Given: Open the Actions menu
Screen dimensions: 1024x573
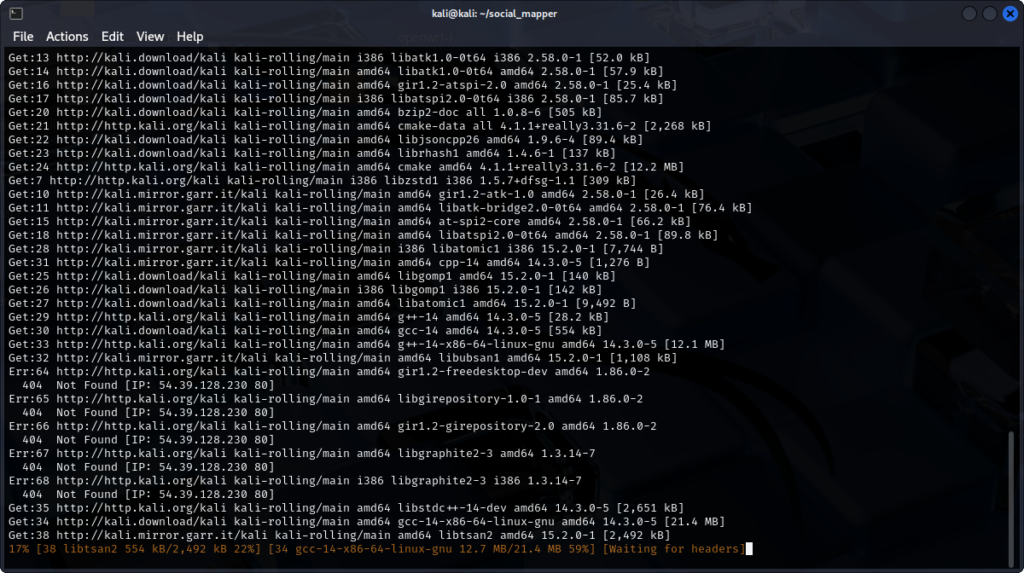Looking at the screenshot, I should [x=67, y=37].
